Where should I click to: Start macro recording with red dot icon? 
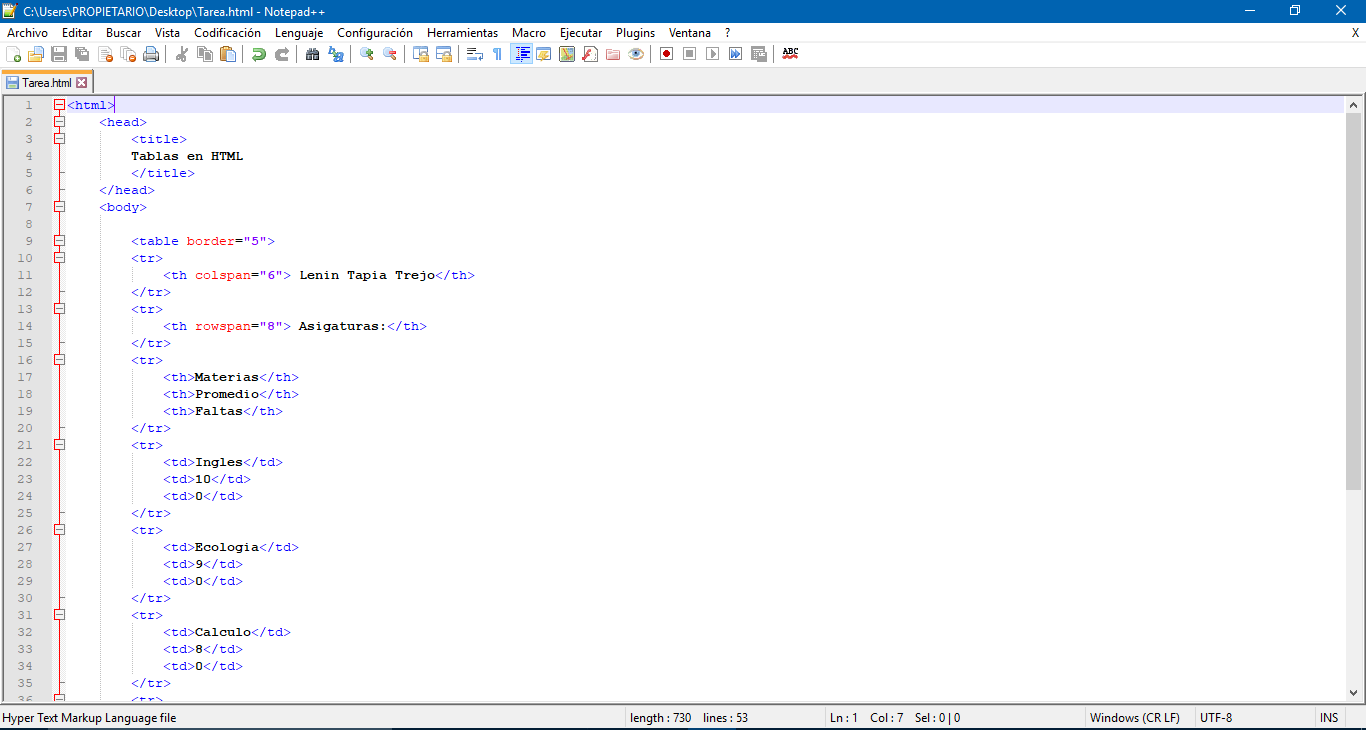665,53
